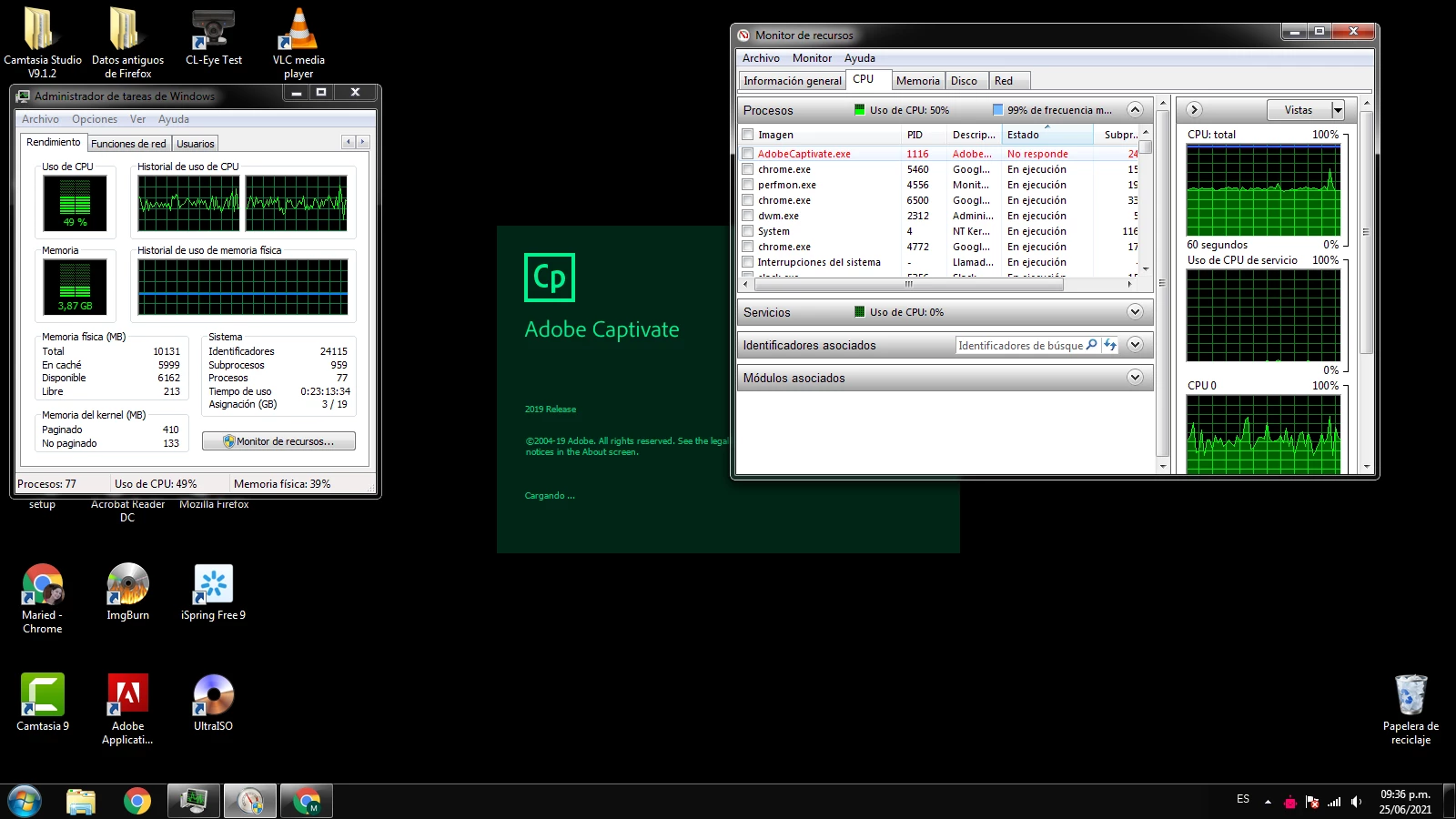Image resolution: width=1456 pixels, height=819 pixels.
Task: Tick the select-all Imagen header checkbox
Action: click(x=748, y=135)
